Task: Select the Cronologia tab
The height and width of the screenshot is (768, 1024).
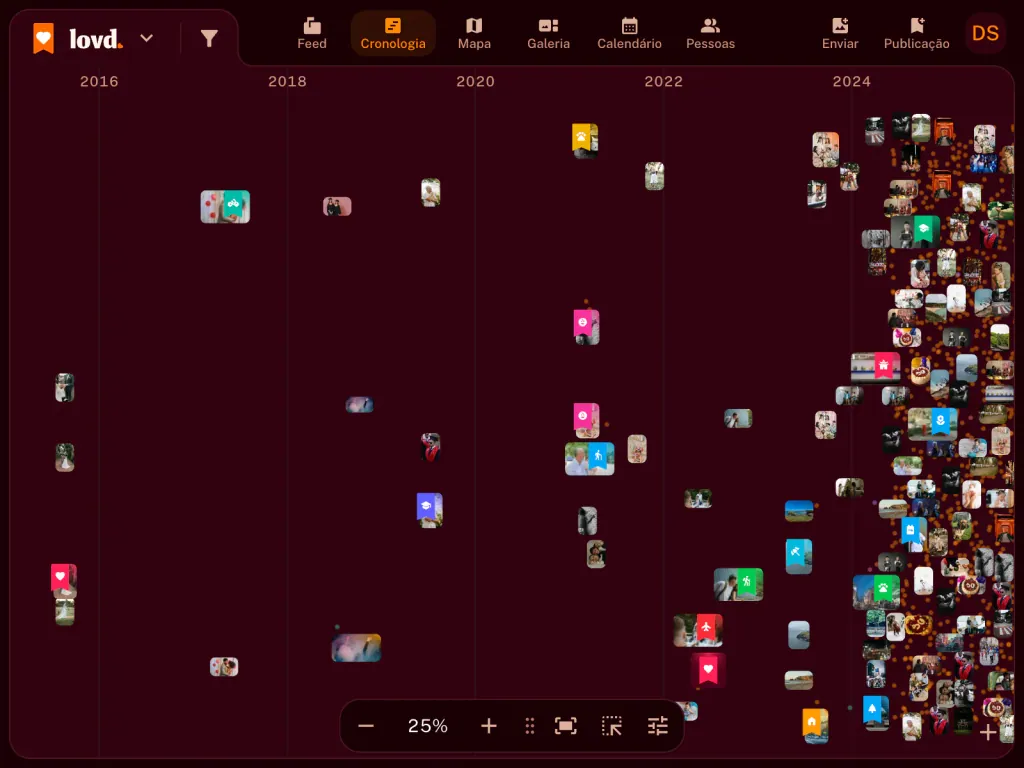Action: click(x=393, y=34)
